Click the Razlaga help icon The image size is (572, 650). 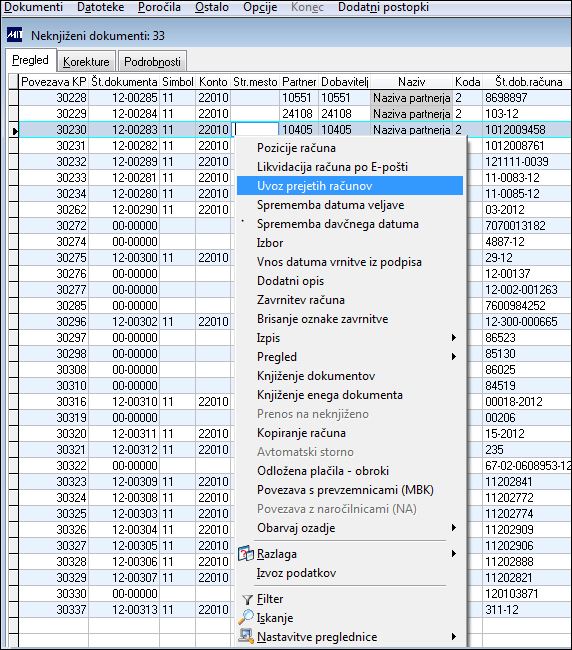point(245,553)
